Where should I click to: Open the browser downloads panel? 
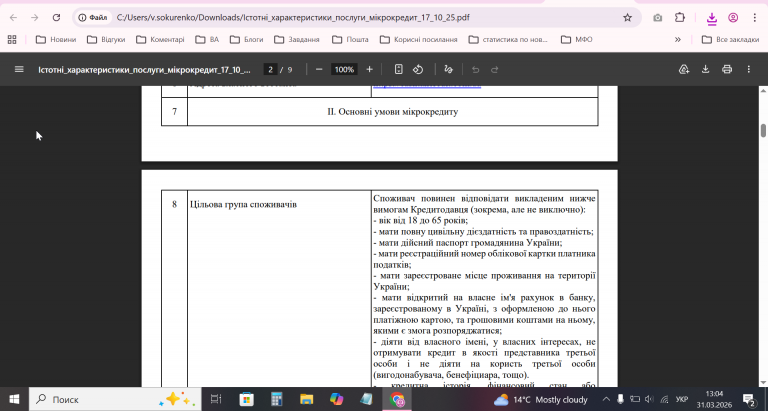point(712,19)
